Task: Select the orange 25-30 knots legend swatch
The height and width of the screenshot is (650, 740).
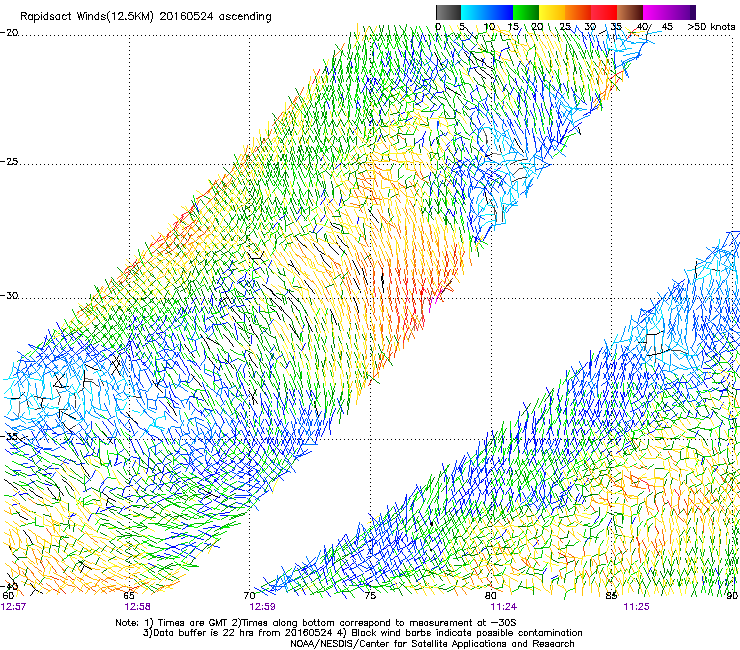Action: (x=578, y=12)
